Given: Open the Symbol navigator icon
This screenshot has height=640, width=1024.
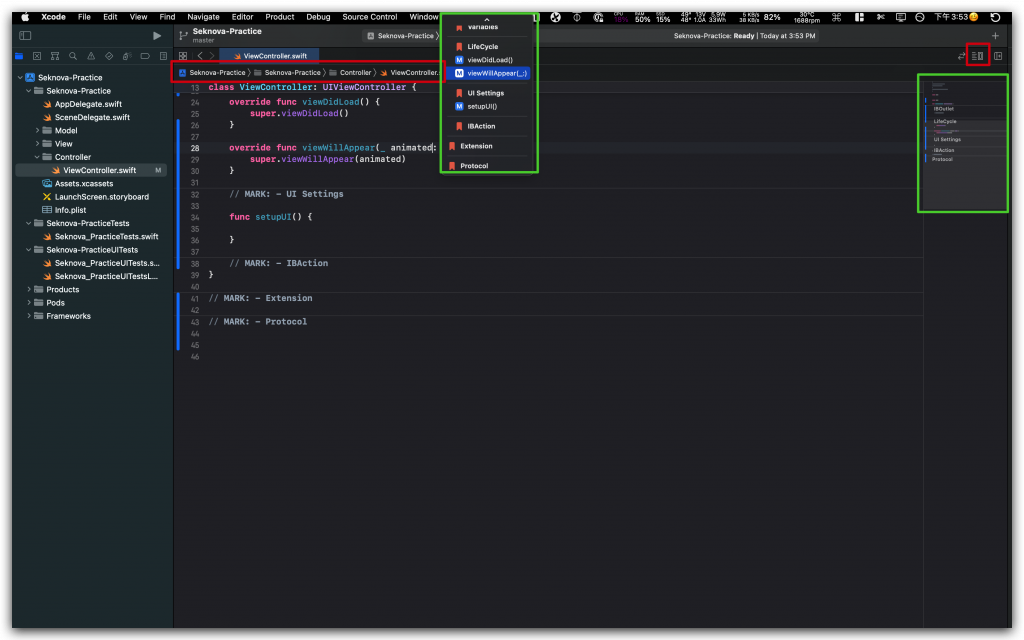Looking at the screenshot, I should click(55, 56).
